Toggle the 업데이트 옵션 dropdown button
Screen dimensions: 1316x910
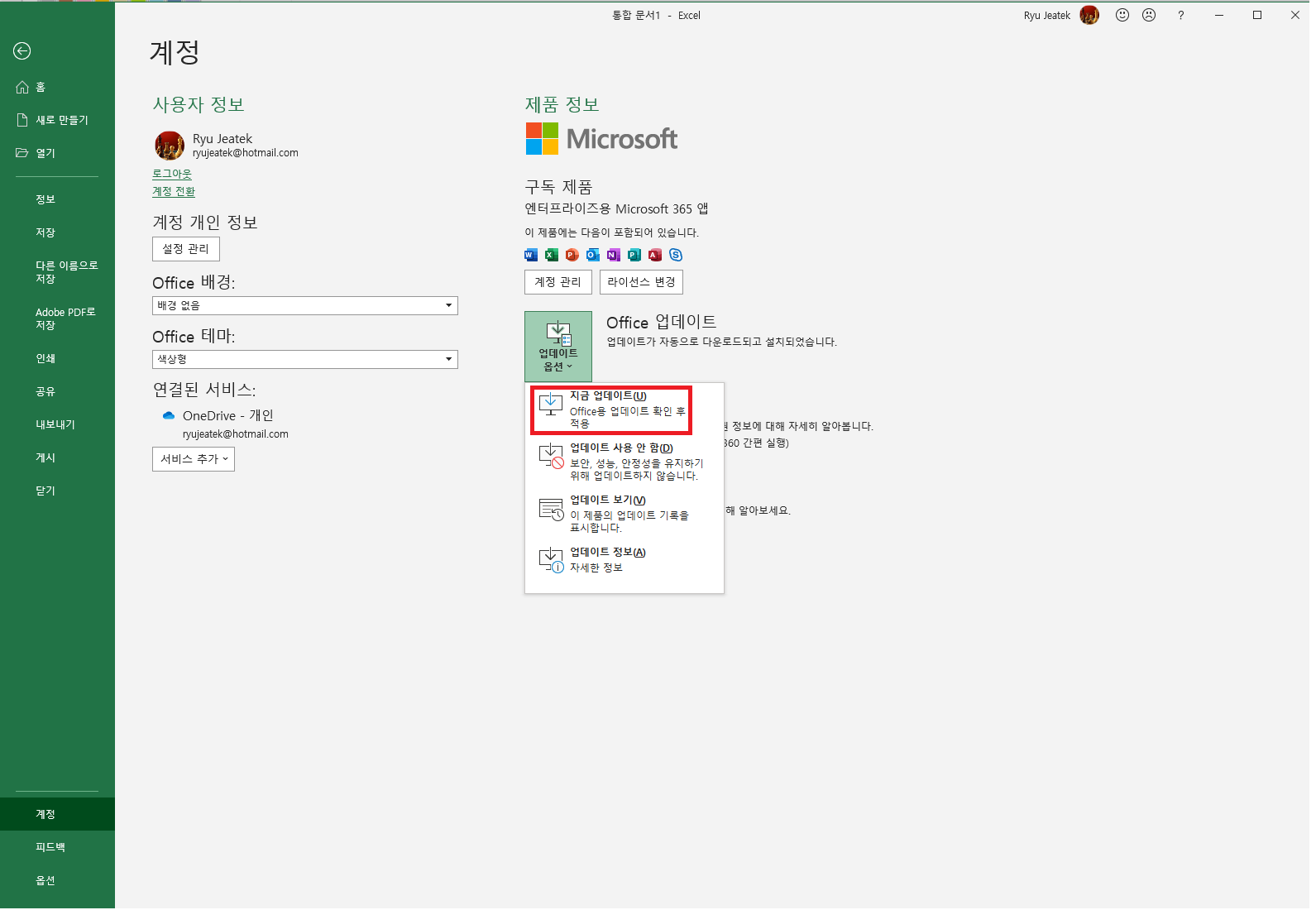(558, 347)
